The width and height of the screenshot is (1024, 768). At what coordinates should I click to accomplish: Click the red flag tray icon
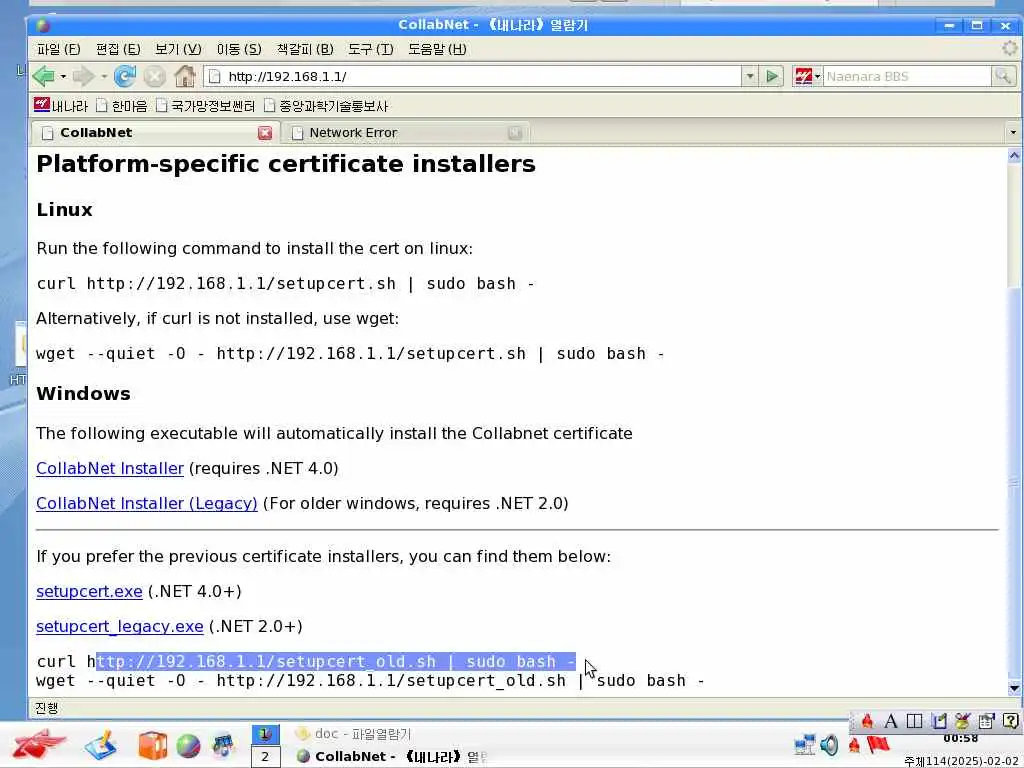tap(878, 744)
